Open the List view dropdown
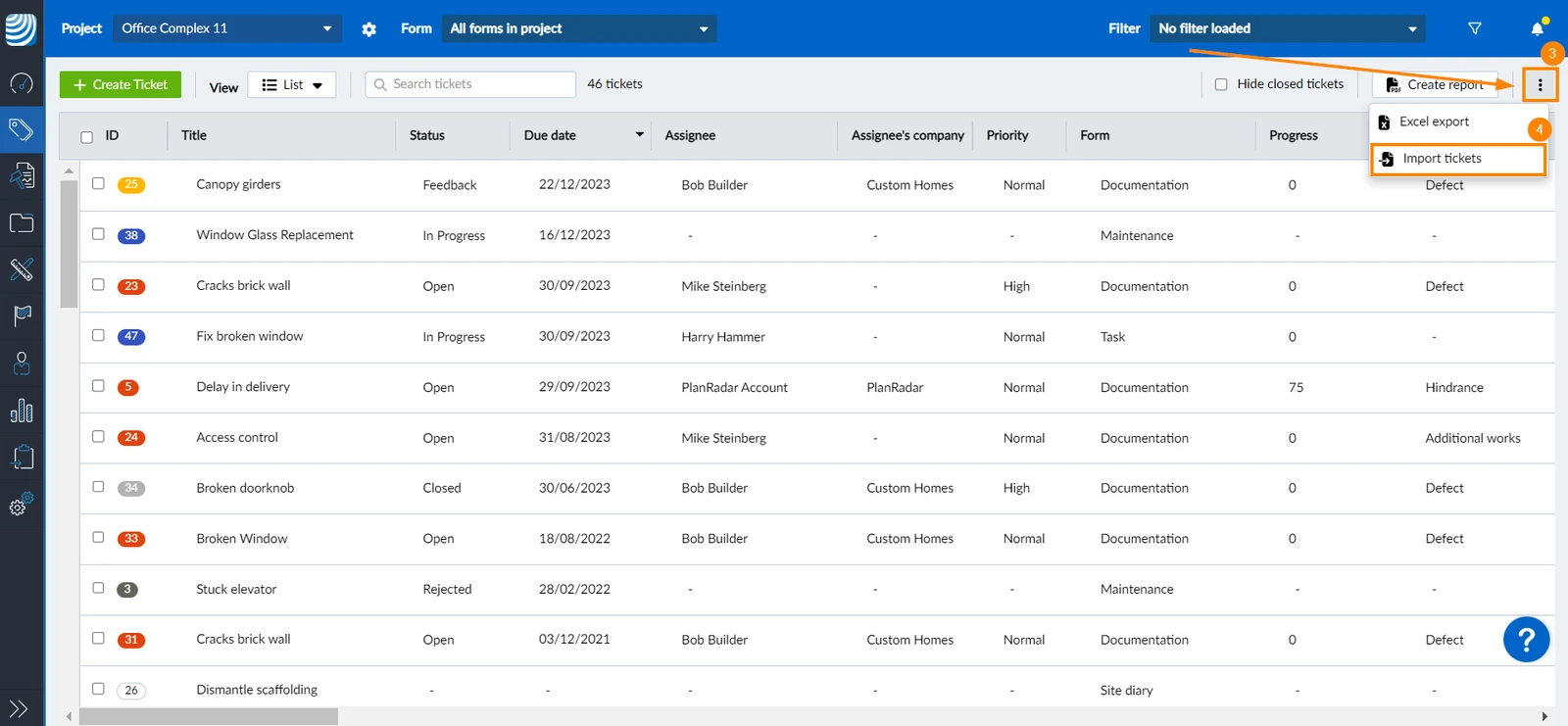1568x726 pixels. [292, 85]
